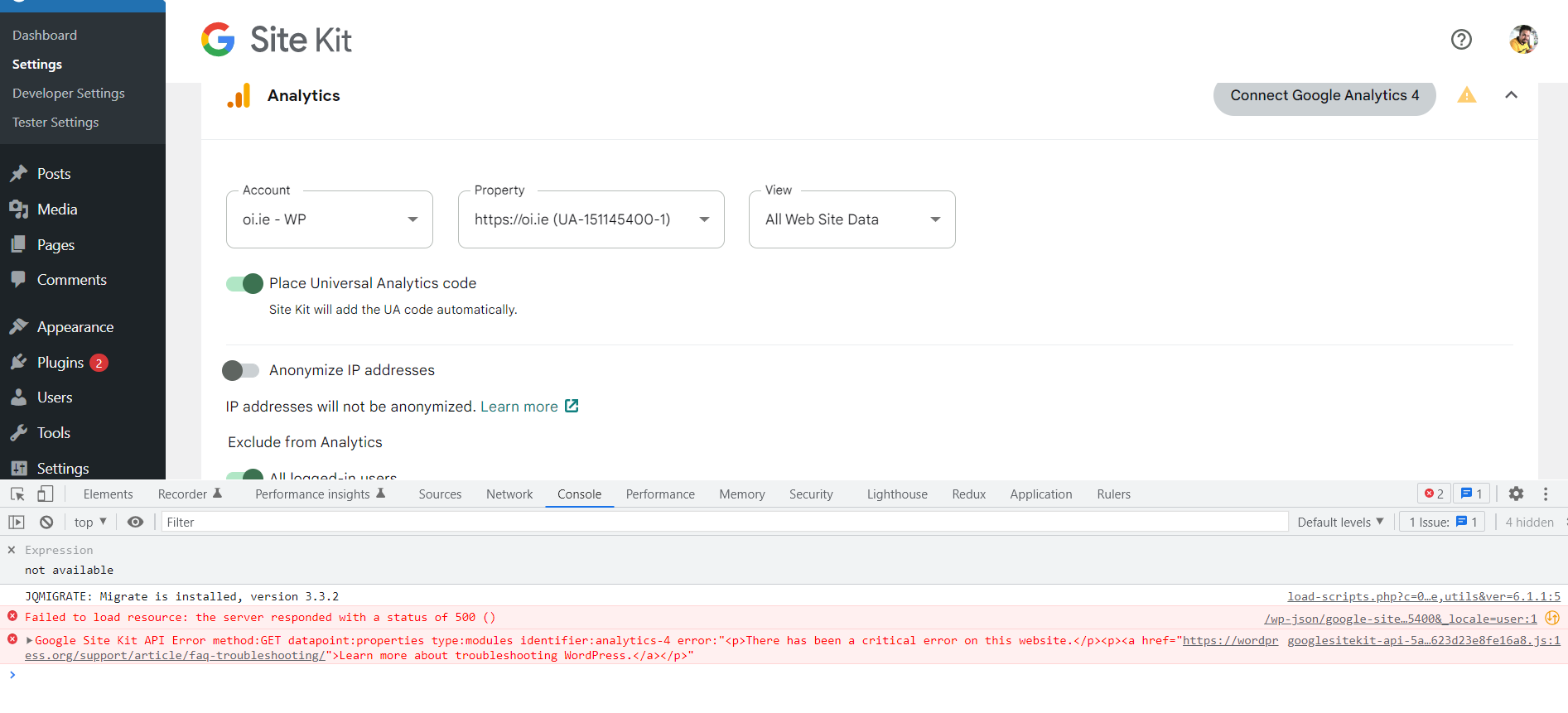Open DevTools settings gear

pos(1516,494)
